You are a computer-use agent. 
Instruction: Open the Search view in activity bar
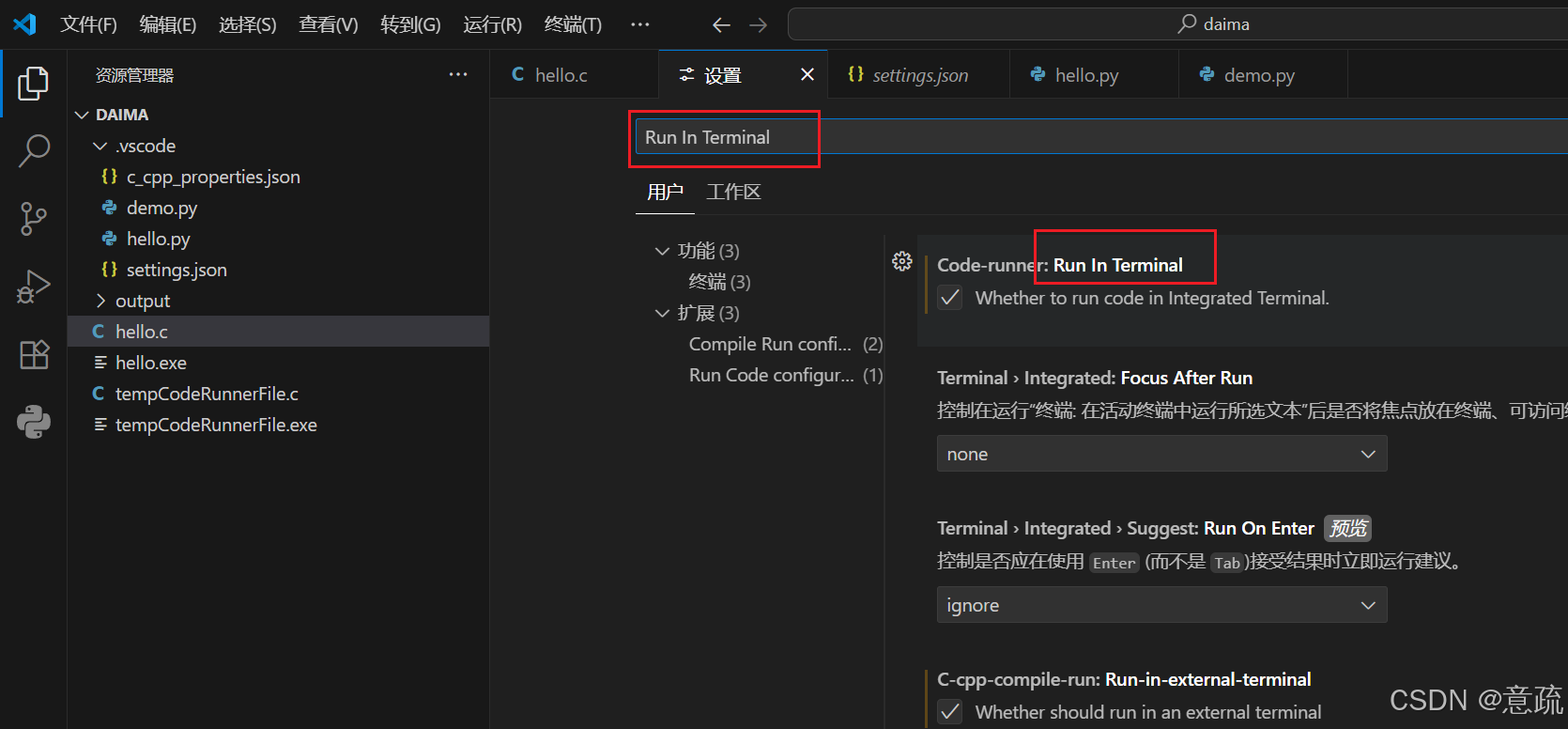click(x=34, y=150)
